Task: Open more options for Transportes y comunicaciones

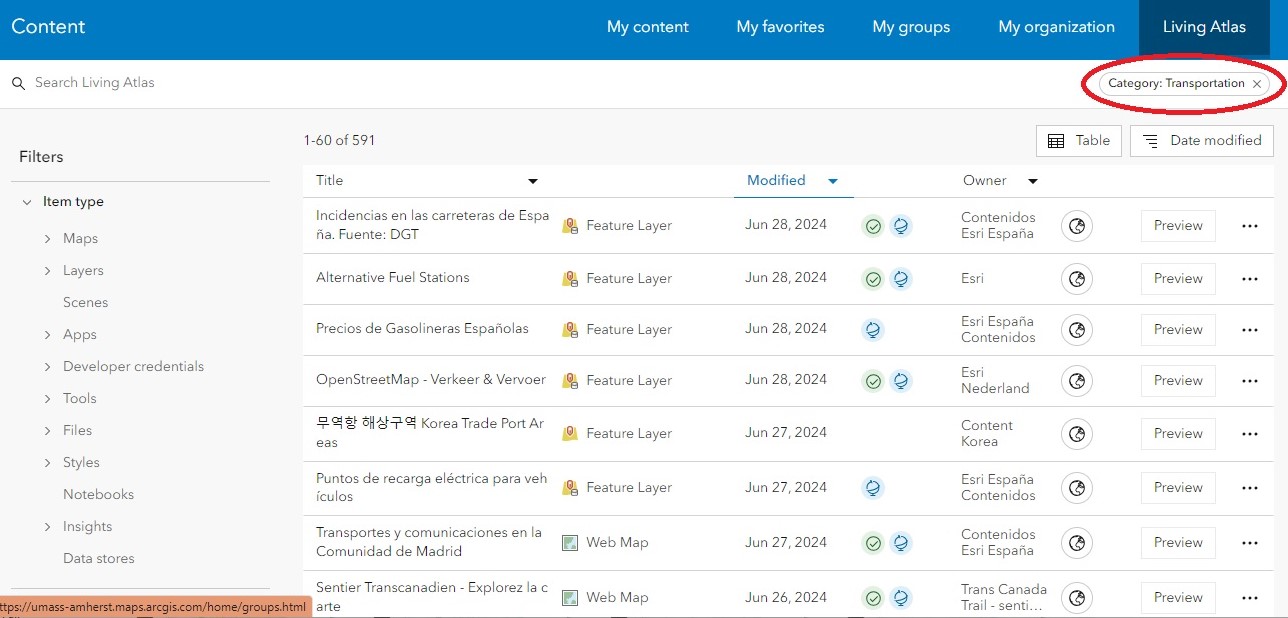Action: (x=1249, y=543)
